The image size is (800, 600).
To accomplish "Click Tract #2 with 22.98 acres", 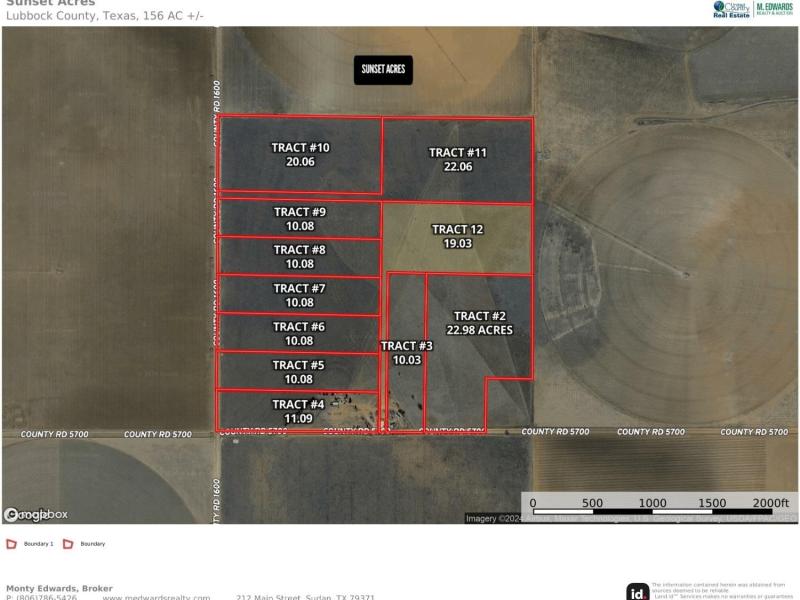I will pos(479,323).
